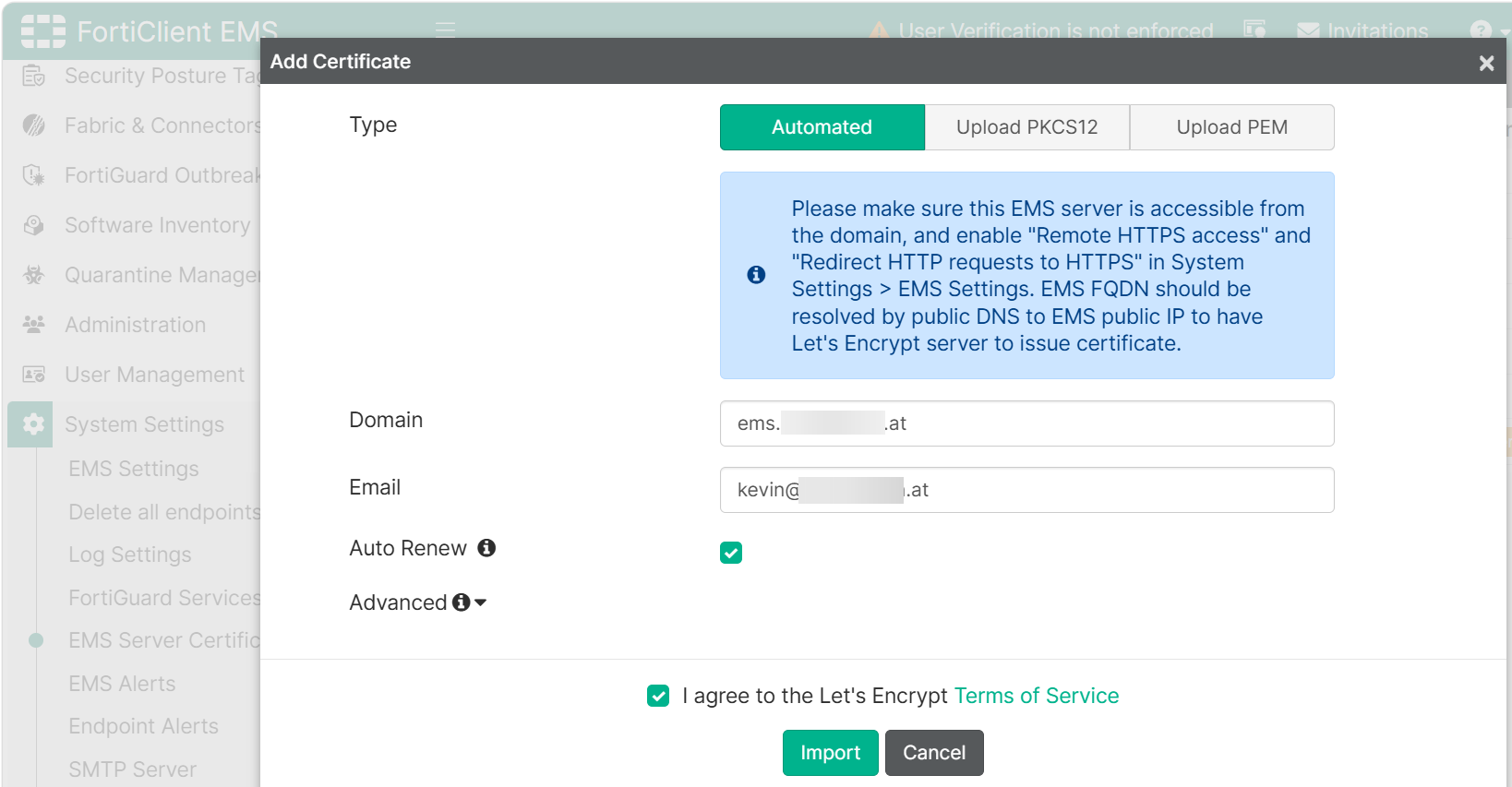Toggle the Auto Renew checkbox
Image resolution: width=1512 pixels, height=787 pixels.
731,553
